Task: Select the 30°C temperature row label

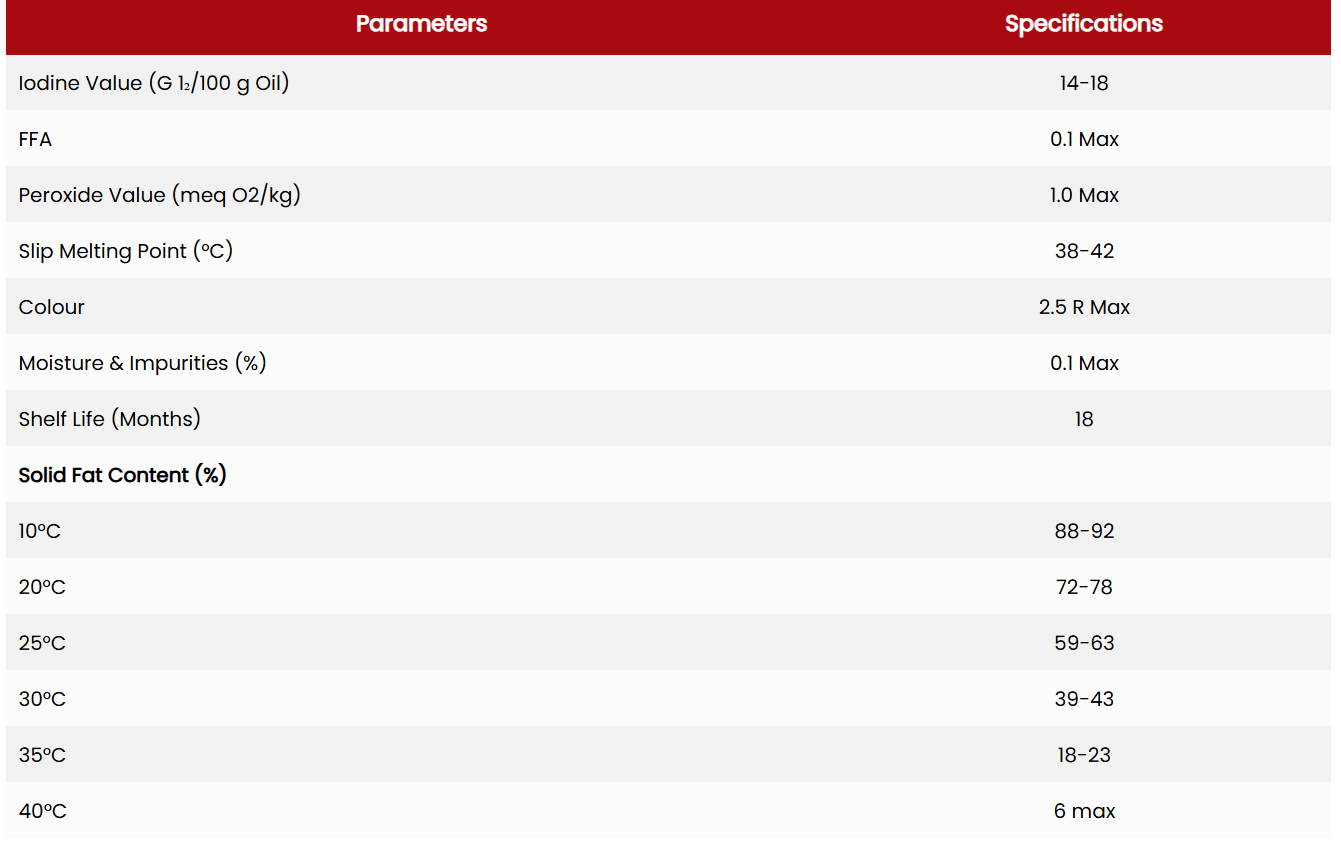Action: [42, 699]
